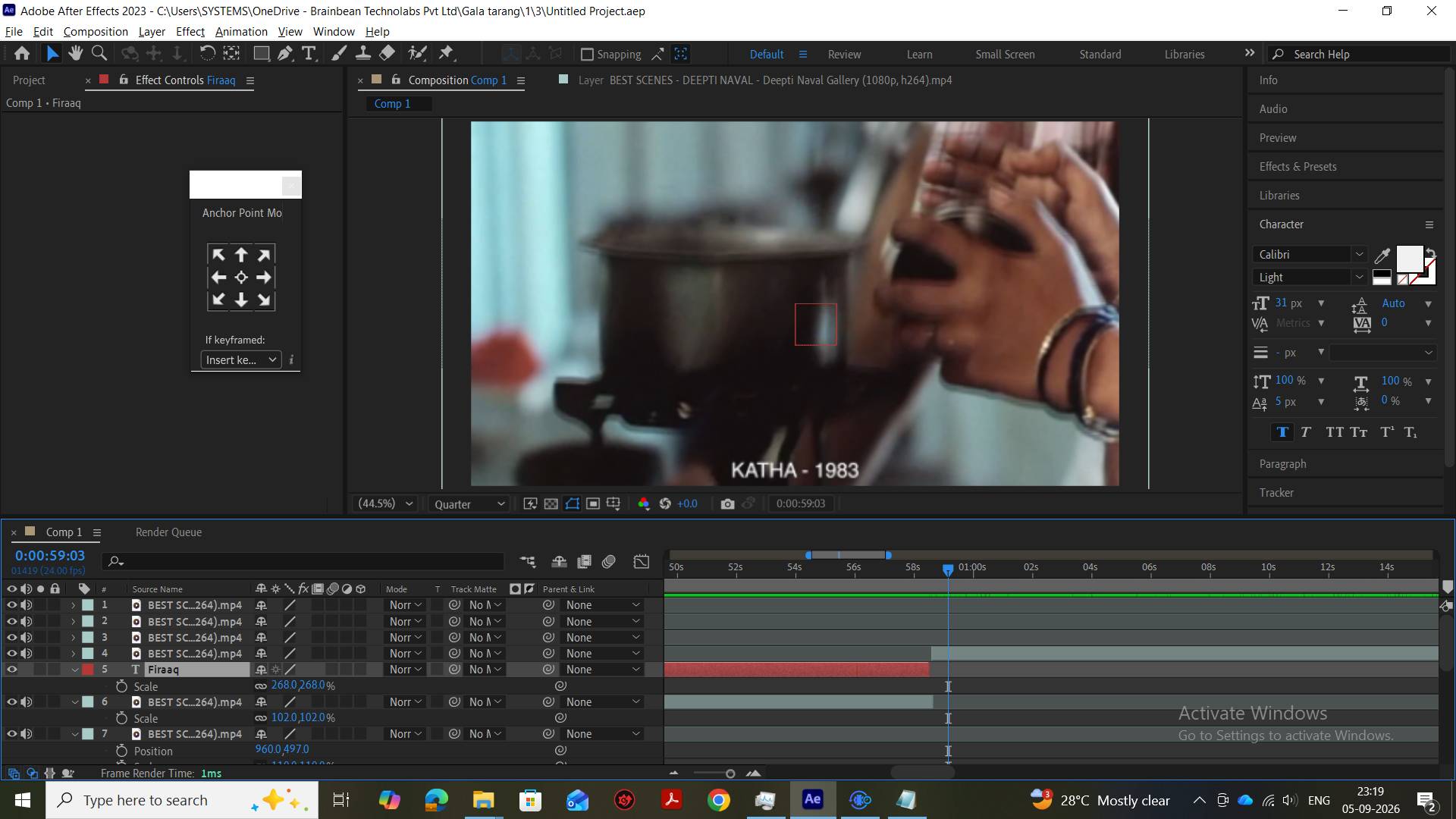This screenshot has height=819, width=1456.
Task: Select the Eraser tool
Action: tap(387, 53)
